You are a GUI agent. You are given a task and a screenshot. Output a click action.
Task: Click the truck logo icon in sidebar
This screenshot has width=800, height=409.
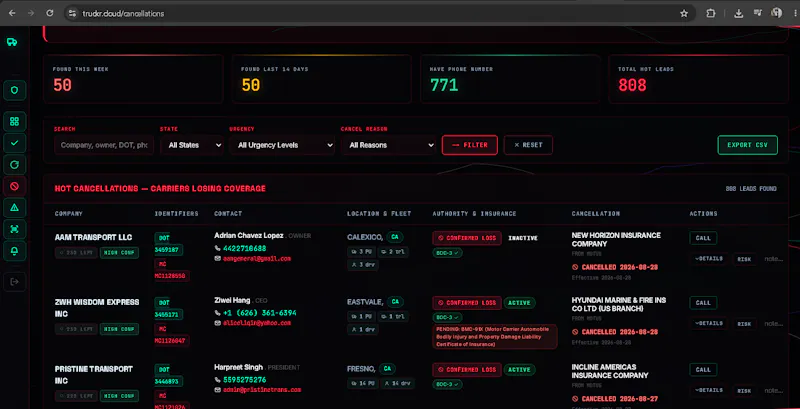pyautogui.click(x=12, y=42)
